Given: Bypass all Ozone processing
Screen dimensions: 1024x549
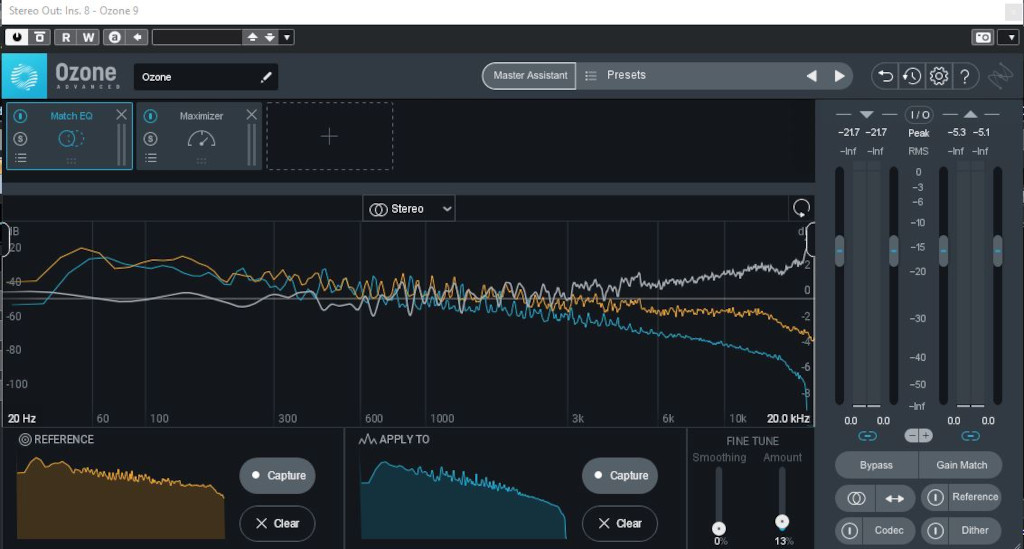Looking at the screenshot, I should pyautogui.click(x=876, y=465).
